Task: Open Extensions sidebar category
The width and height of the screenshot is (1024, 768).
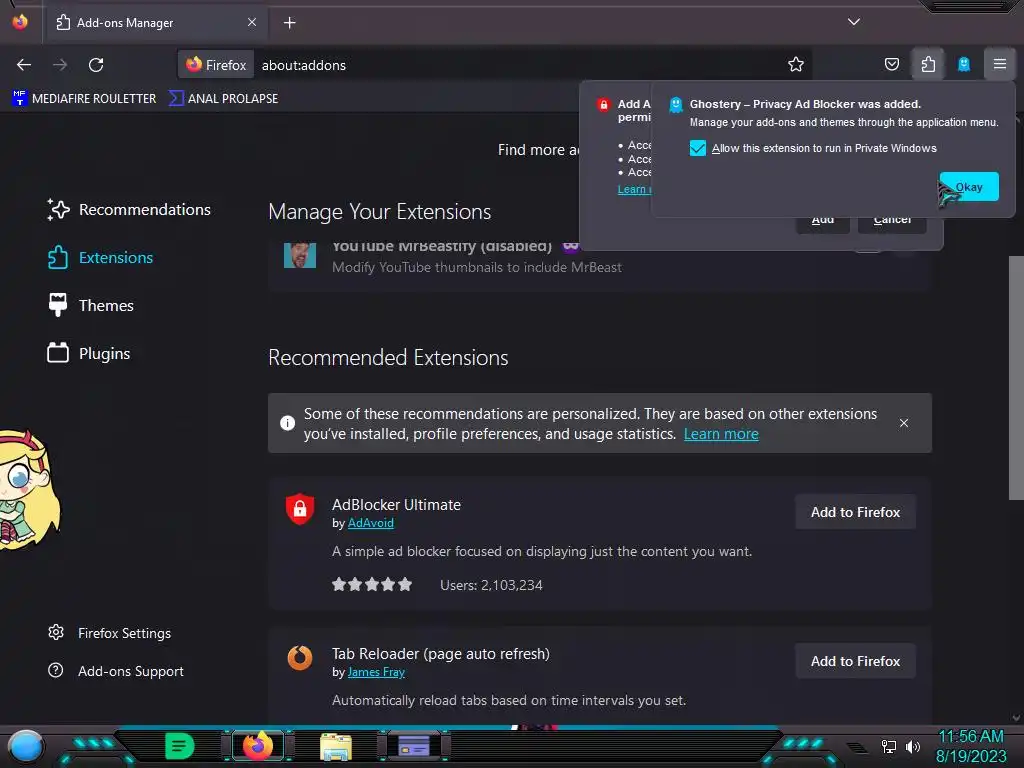Action: [100, 257]
